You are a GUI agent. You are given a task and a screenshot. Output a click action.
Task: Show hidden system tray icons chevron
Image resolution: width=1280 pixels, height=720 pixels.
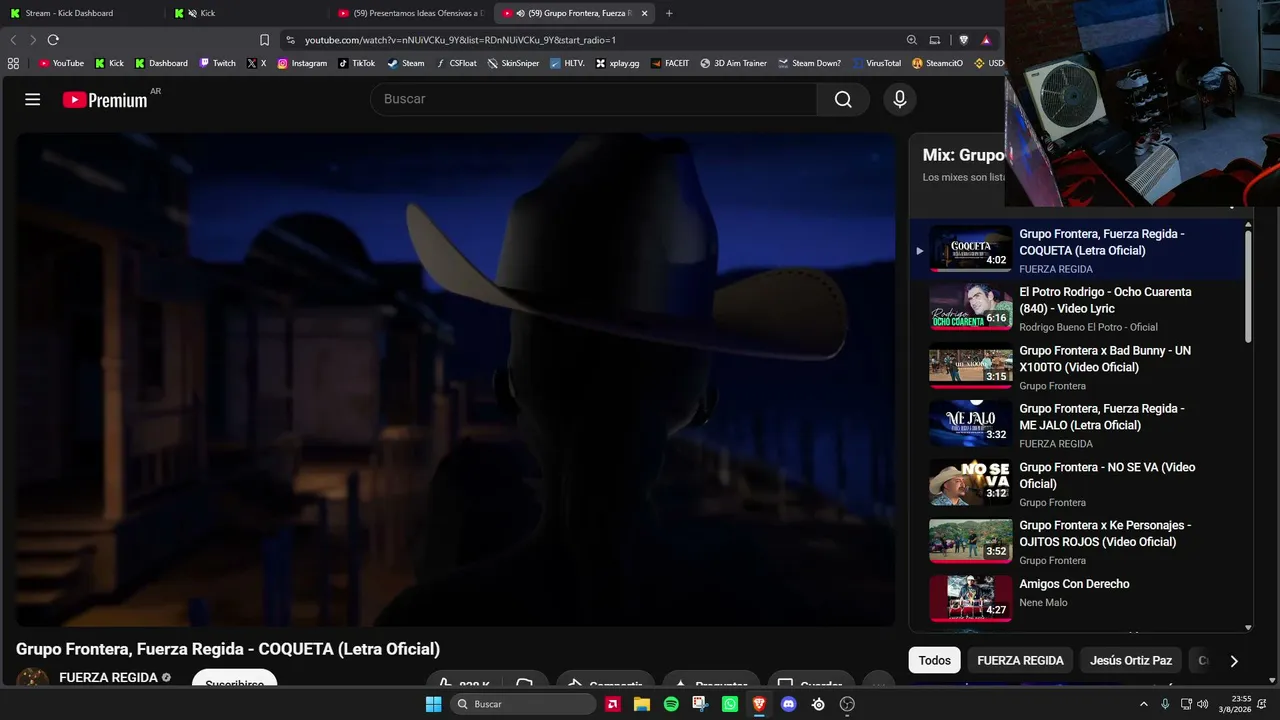1144,704
